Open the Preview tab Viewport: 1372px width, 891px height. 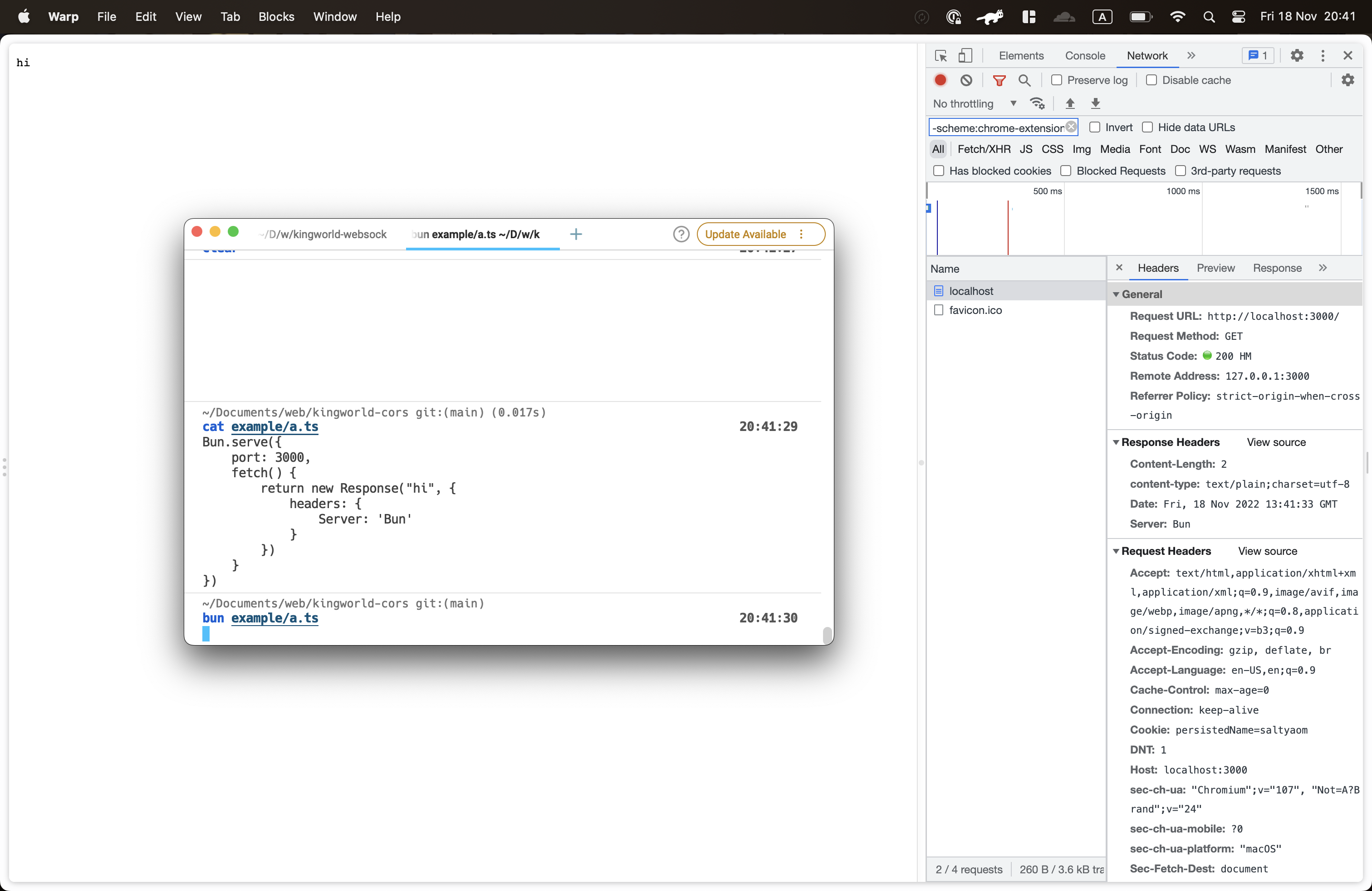[x=1215, y=267]
